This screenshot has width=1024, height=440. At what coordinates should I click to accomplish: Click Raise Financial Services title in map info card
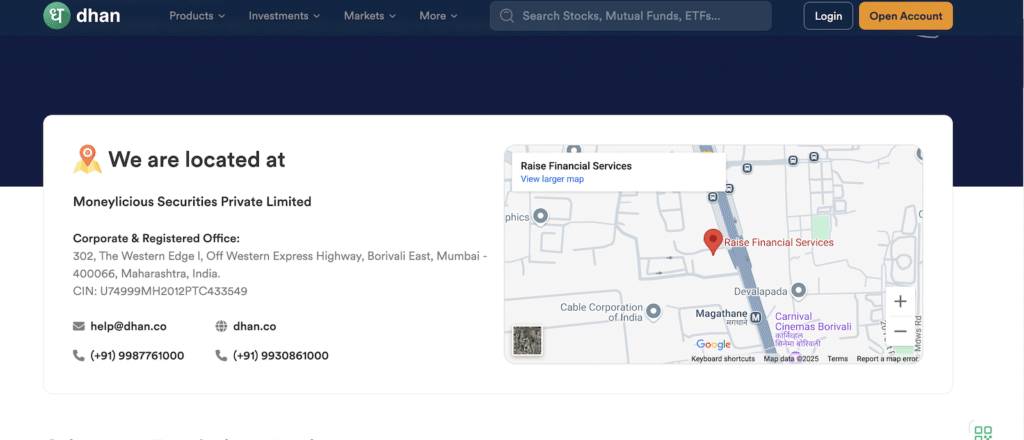point(576,166)
